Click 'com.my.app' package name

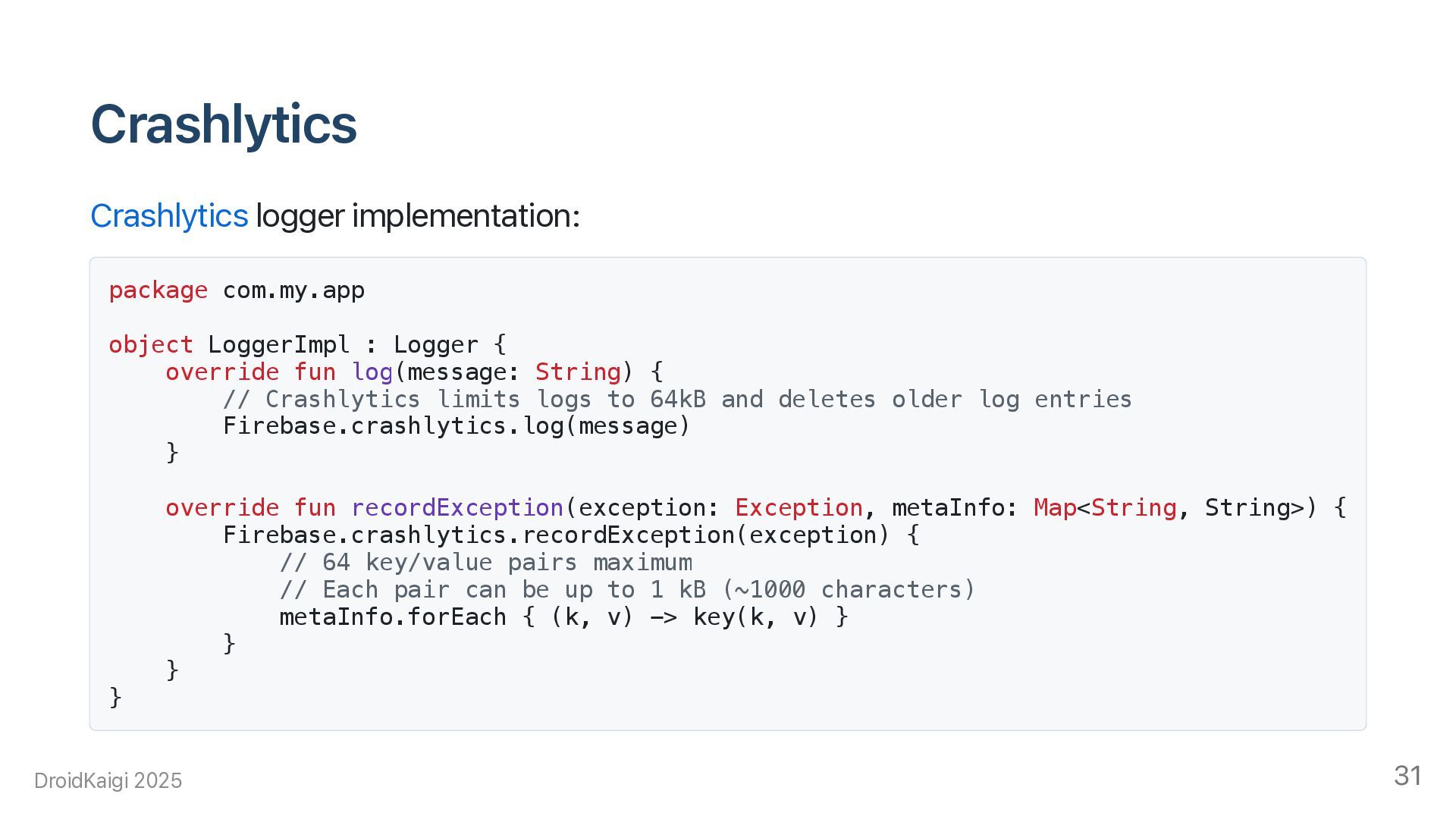point(293,290)
